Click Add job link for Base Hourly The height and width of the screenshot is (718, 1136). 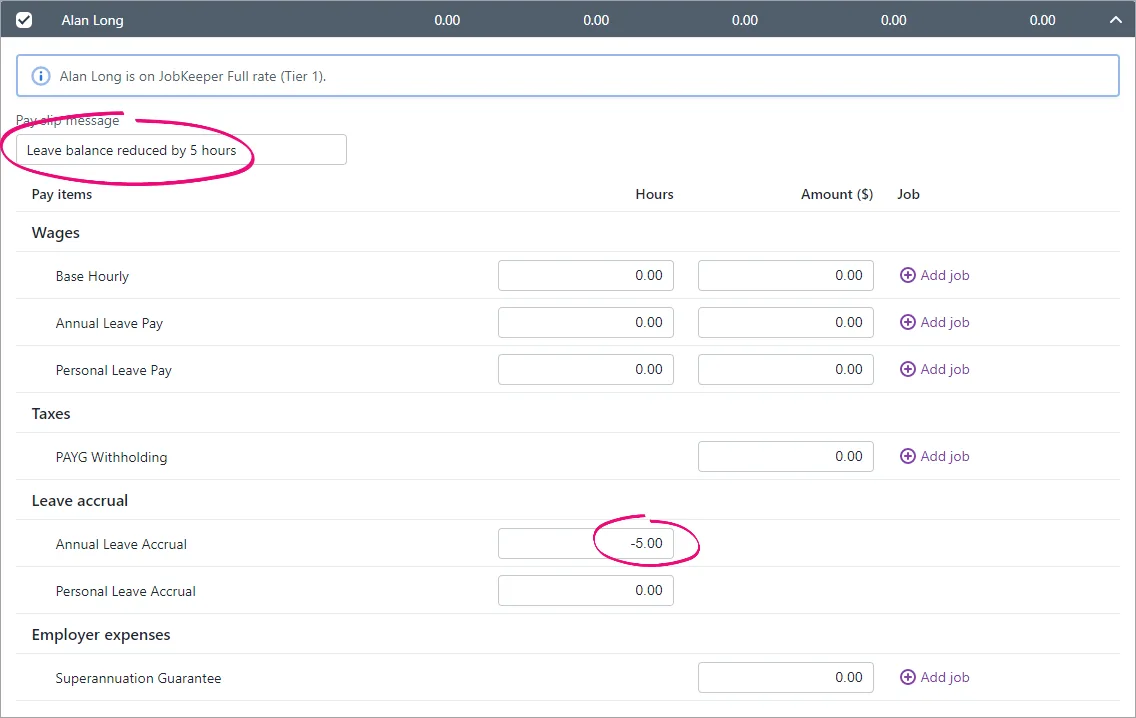tap(945, 275)
